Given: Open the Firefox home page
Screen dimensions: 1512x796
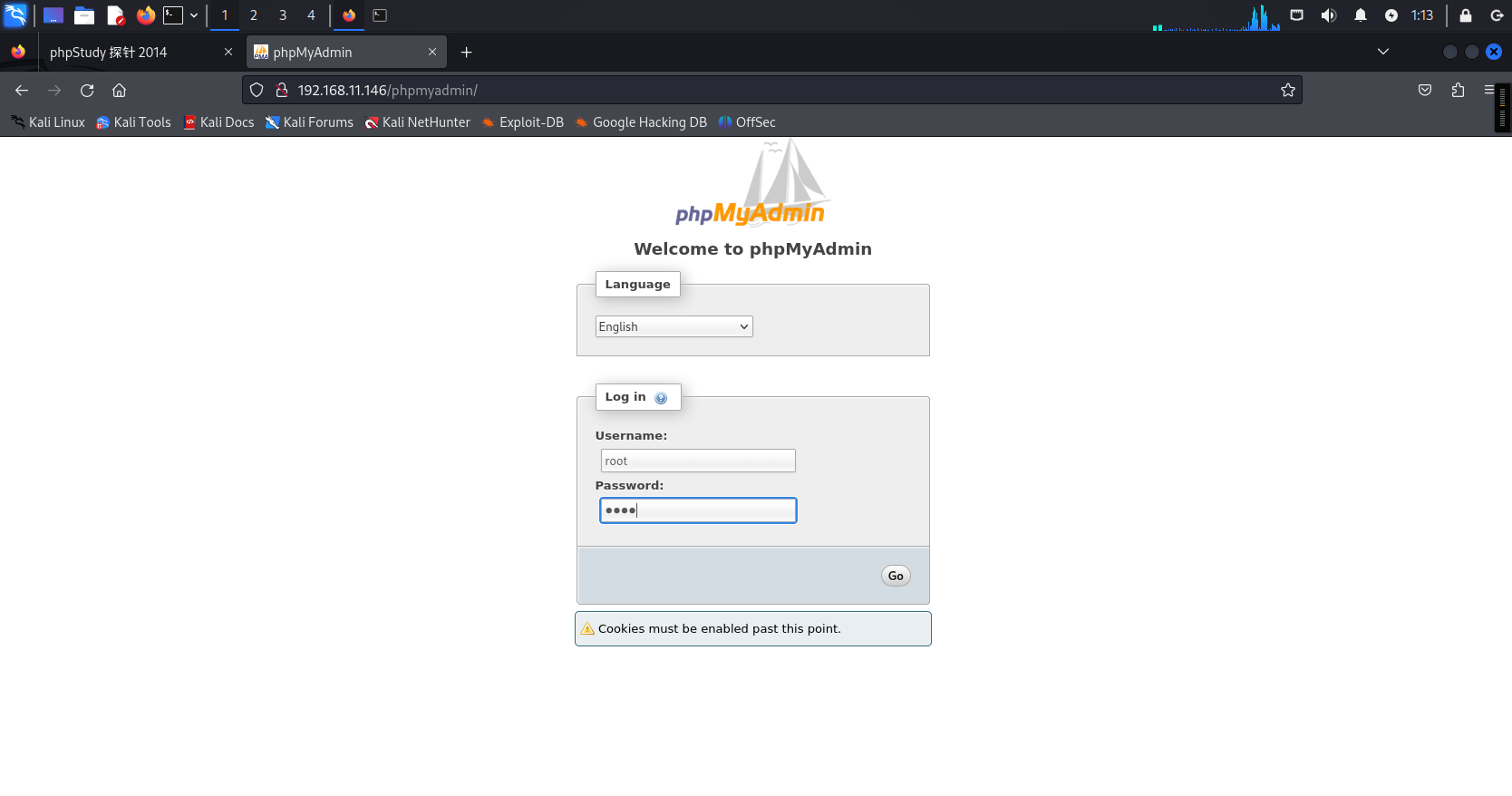Looking at the screenshot, I should tap(120, 91).
